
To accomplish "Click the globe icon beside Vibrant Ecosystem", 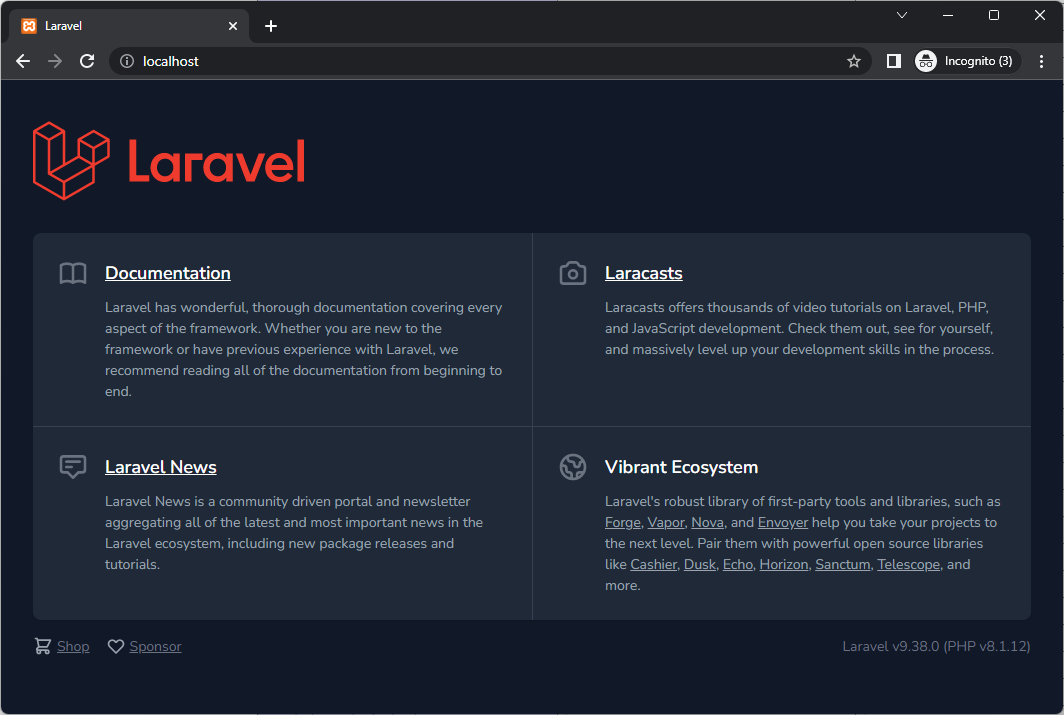I will point(573,467).
